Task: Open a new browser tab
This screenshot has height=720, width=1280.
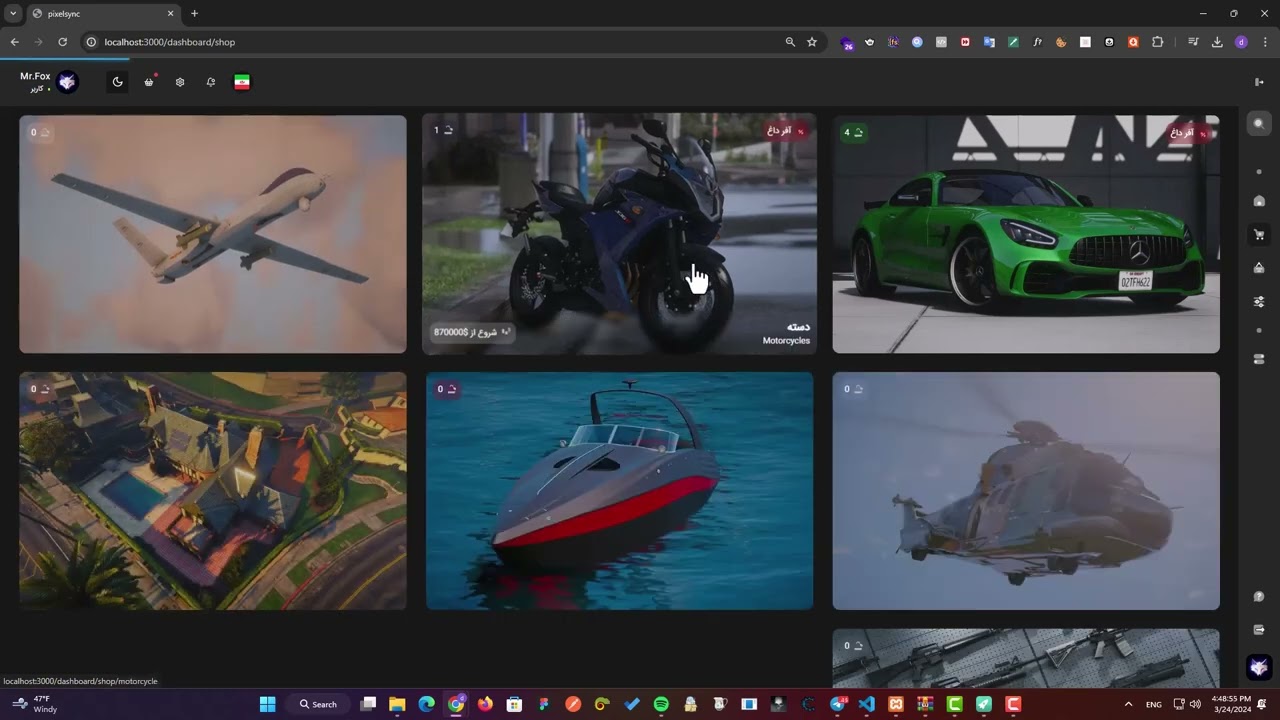Action: 194,14
